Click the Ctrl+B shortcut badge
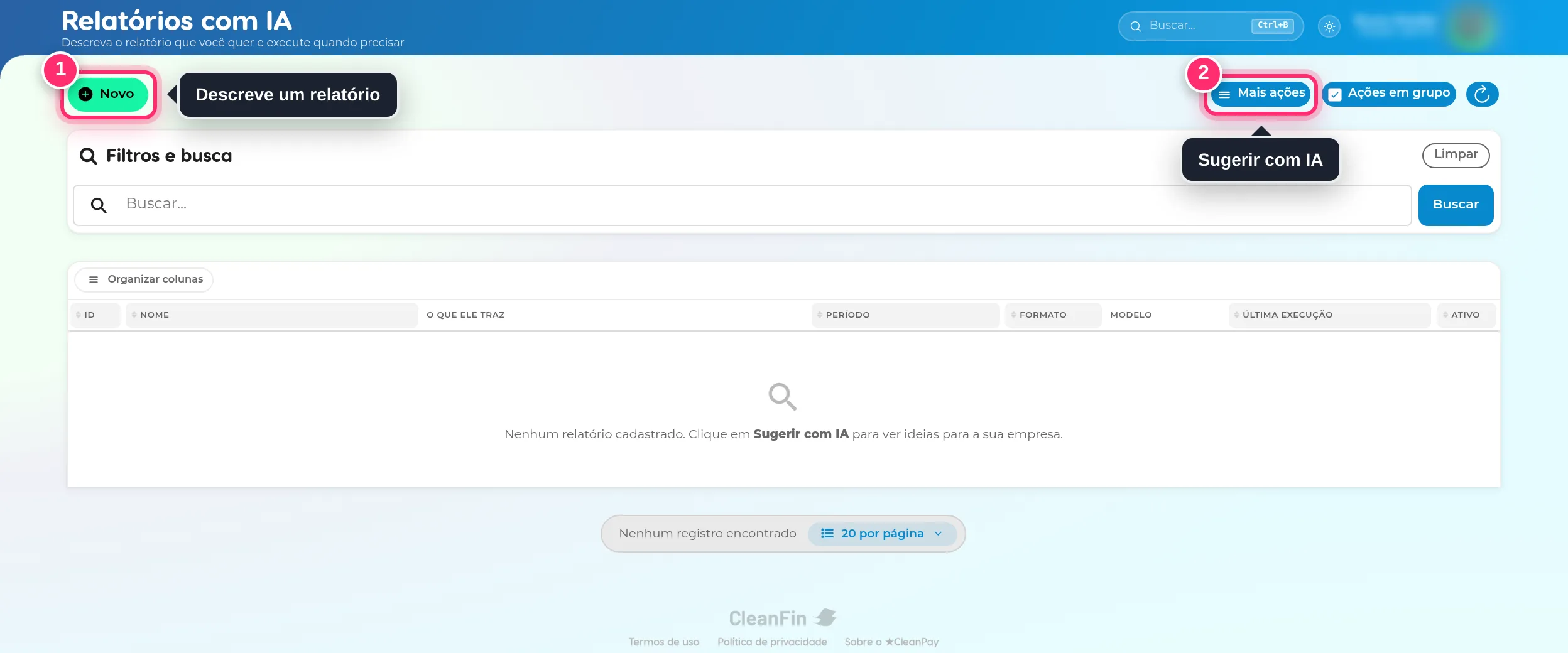1568x653 pixels. pos(1272,25)
